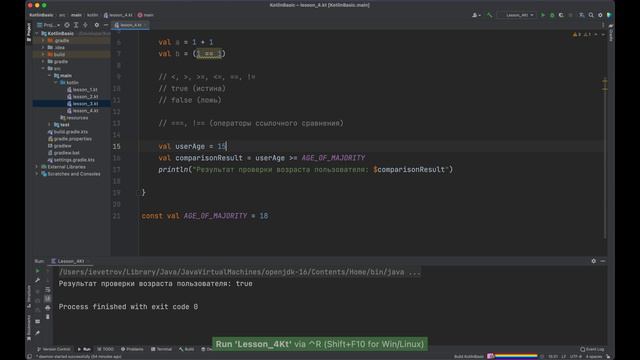Open the Terminal tool window
Viewport: 640px width, 360px height.
coord(162,349)
